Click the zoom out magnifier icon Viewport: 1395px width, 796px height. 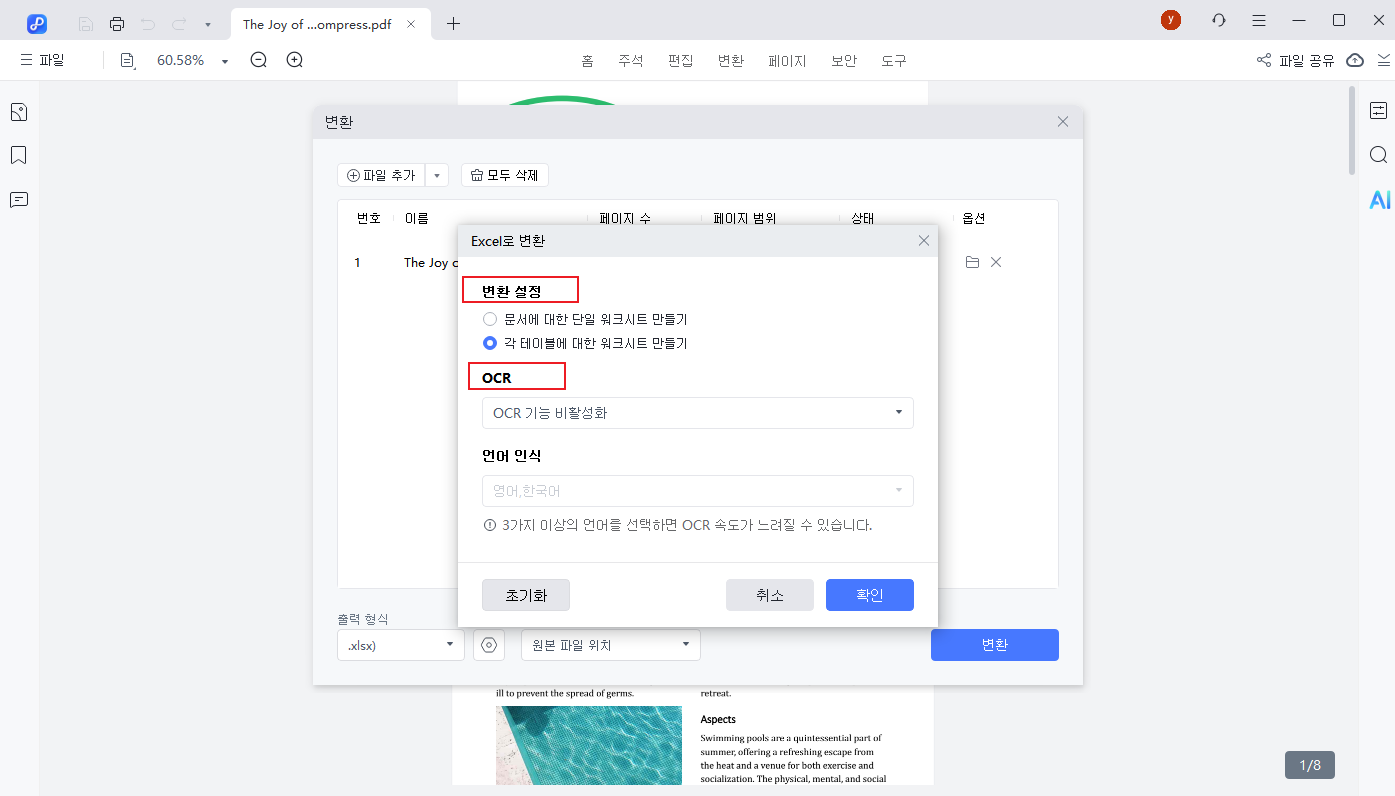(259, 60)
